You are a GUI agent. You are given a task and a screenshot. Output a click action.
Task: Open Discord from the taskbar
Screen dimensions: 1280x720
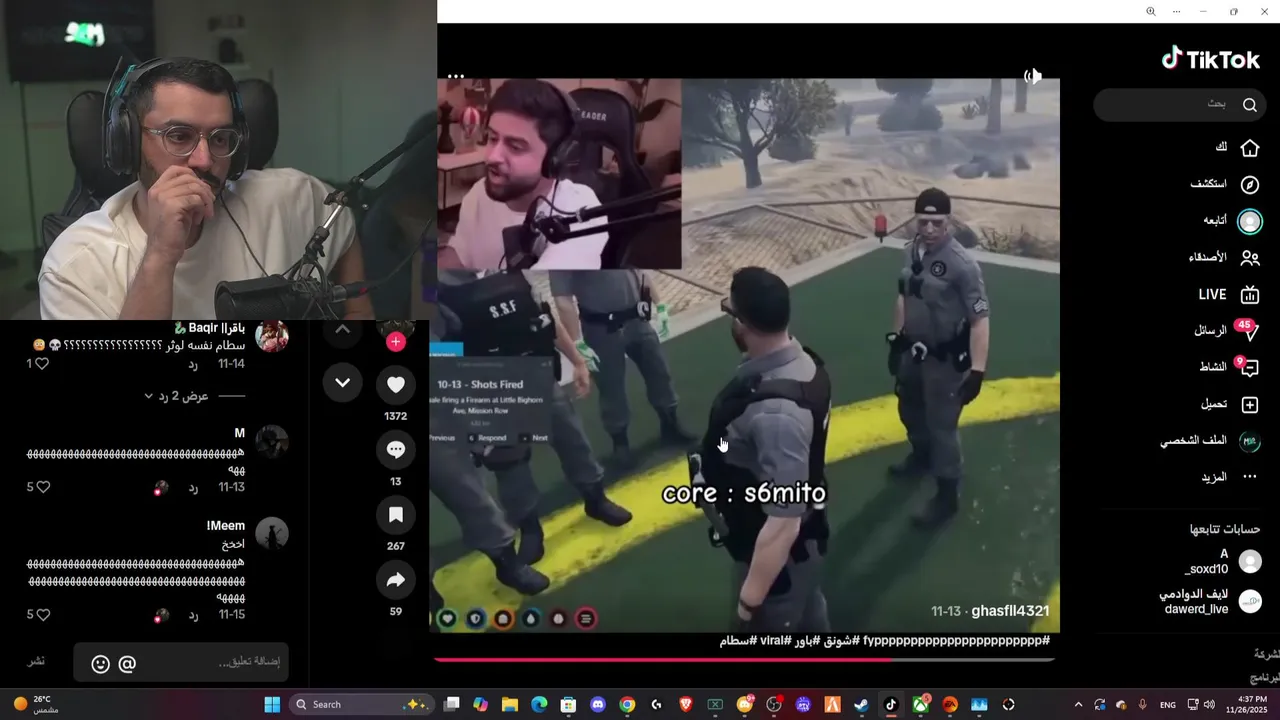598,704
